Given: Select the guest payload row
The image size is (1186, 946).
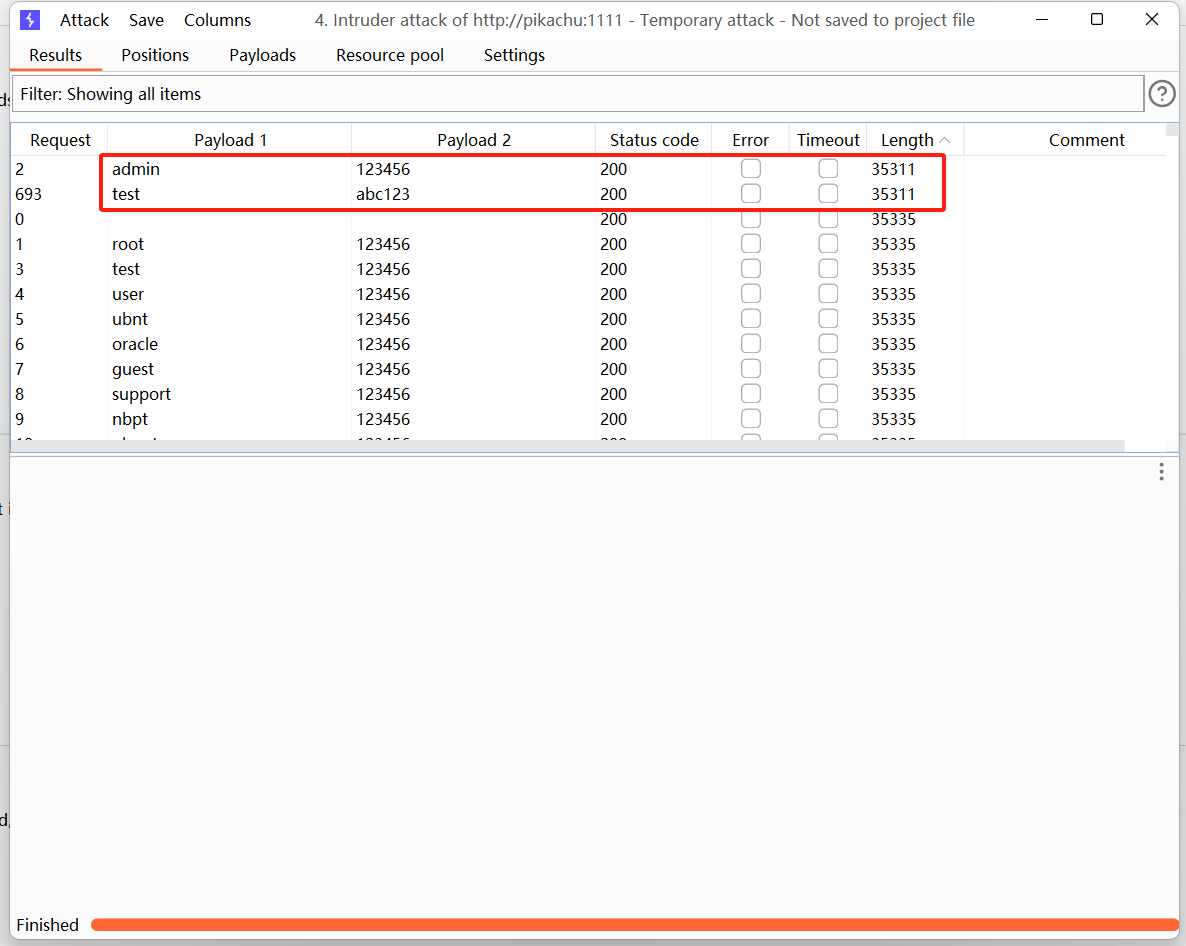Looking at the screenshot, I should 589,369.
